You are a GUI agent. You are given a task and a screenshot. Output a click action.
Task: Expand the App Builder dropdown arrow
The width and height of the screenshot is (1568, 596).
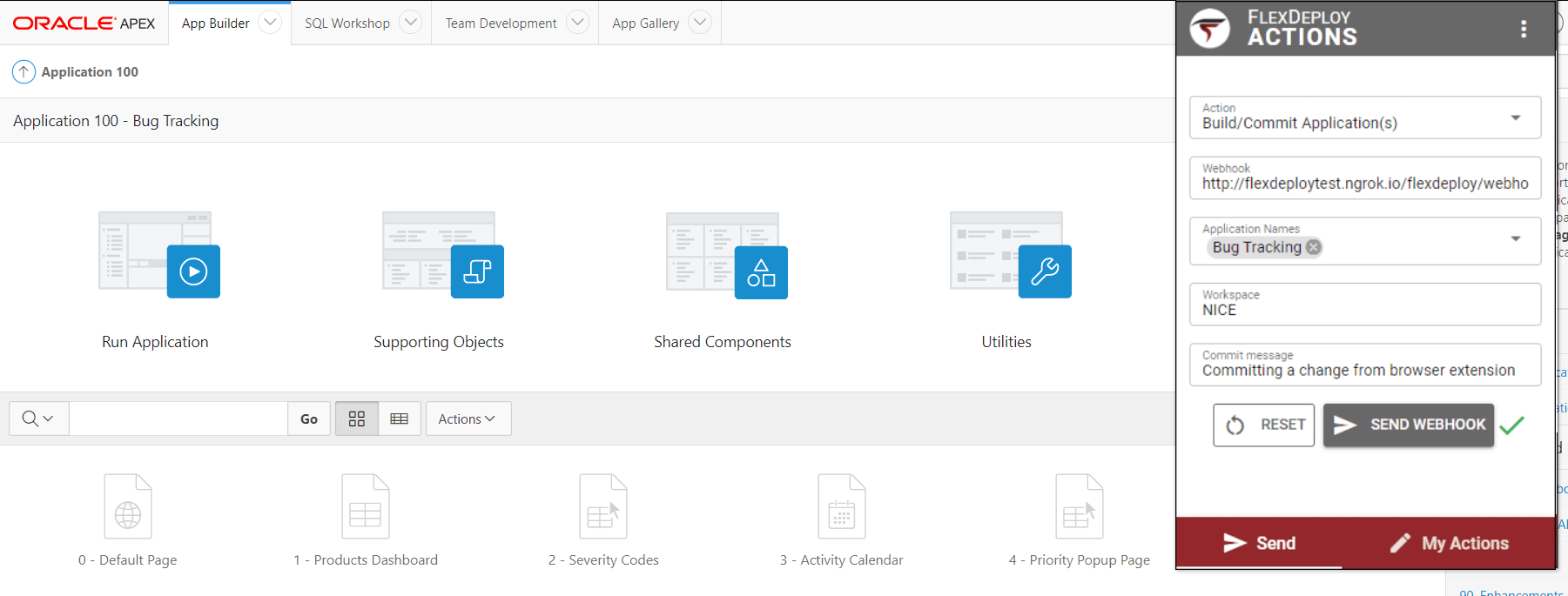coord(271,23)
